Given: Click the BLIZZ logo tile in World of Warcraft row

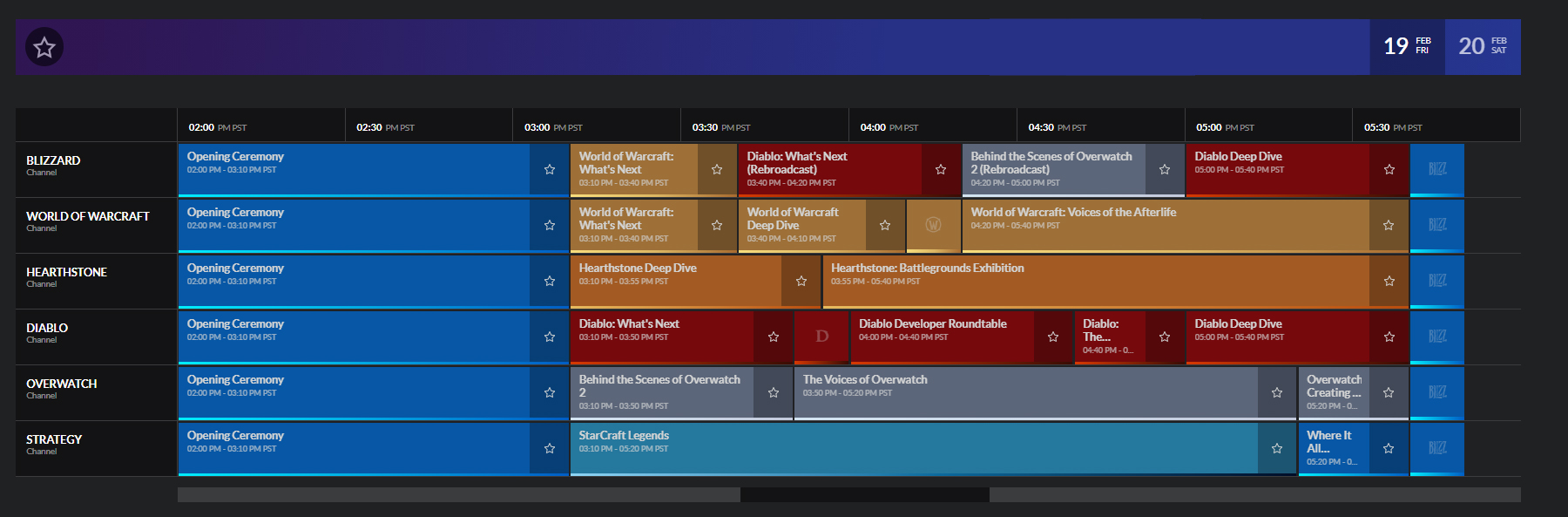Looking at the screenshot, I should tap(1437, 225).
